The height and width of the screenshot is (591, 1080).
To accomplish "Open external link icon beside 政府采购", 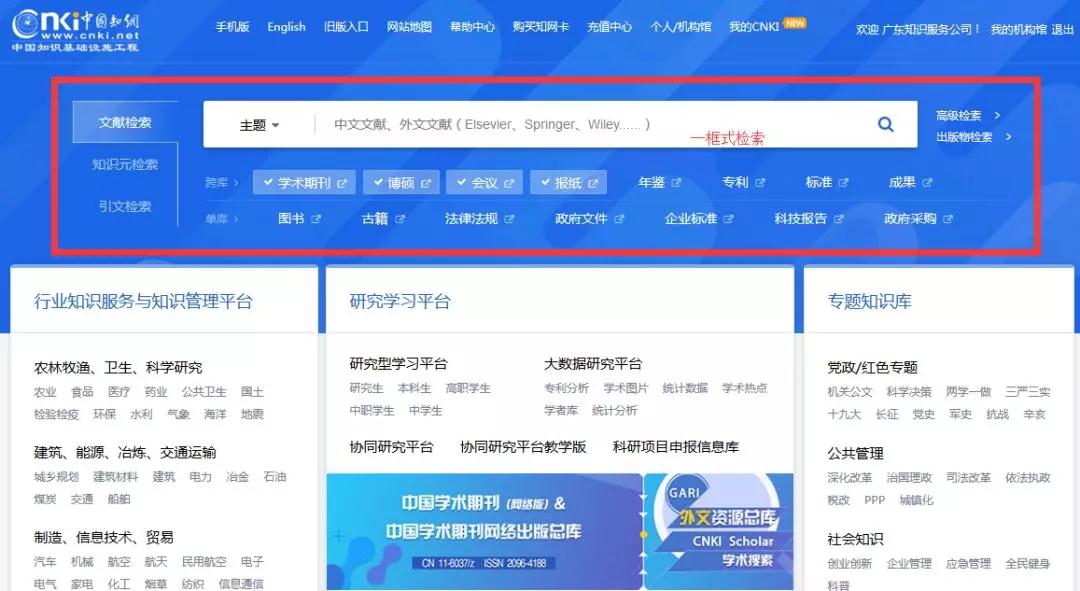I will pyautogui.click(x=948, y=219).
